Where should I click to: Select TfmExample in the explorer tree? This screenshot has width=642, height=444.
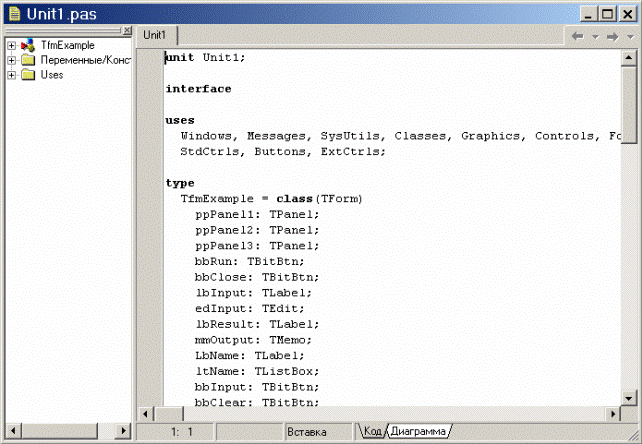[x=68, y=45]
